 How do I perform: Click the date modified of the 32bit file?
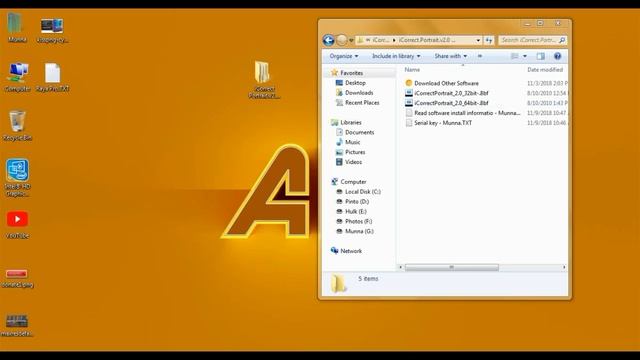(547, 93)
